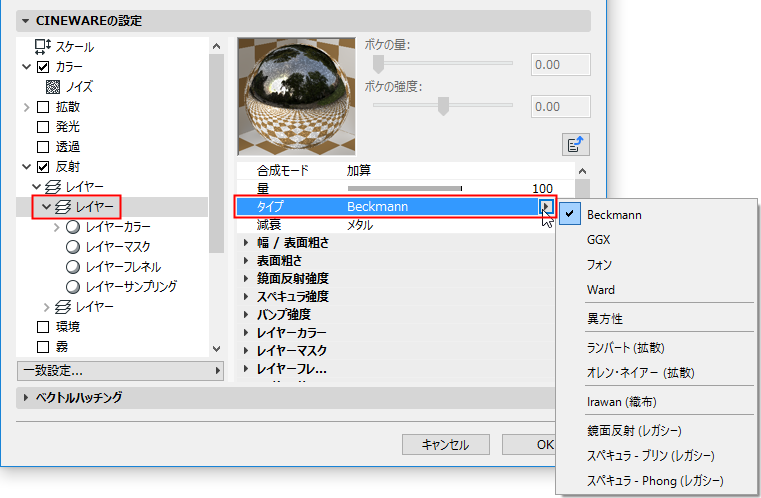
Task: Click the load settings icon button below the ボケ fields
Action: click(576, 145)
